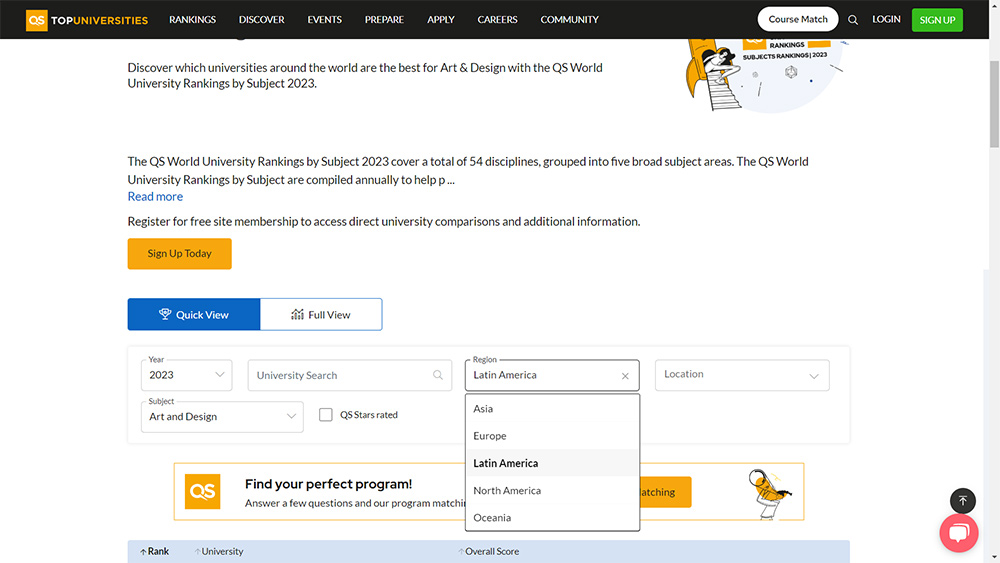
Task: Sort by the Overall Score column
Action: pos(489,552)
